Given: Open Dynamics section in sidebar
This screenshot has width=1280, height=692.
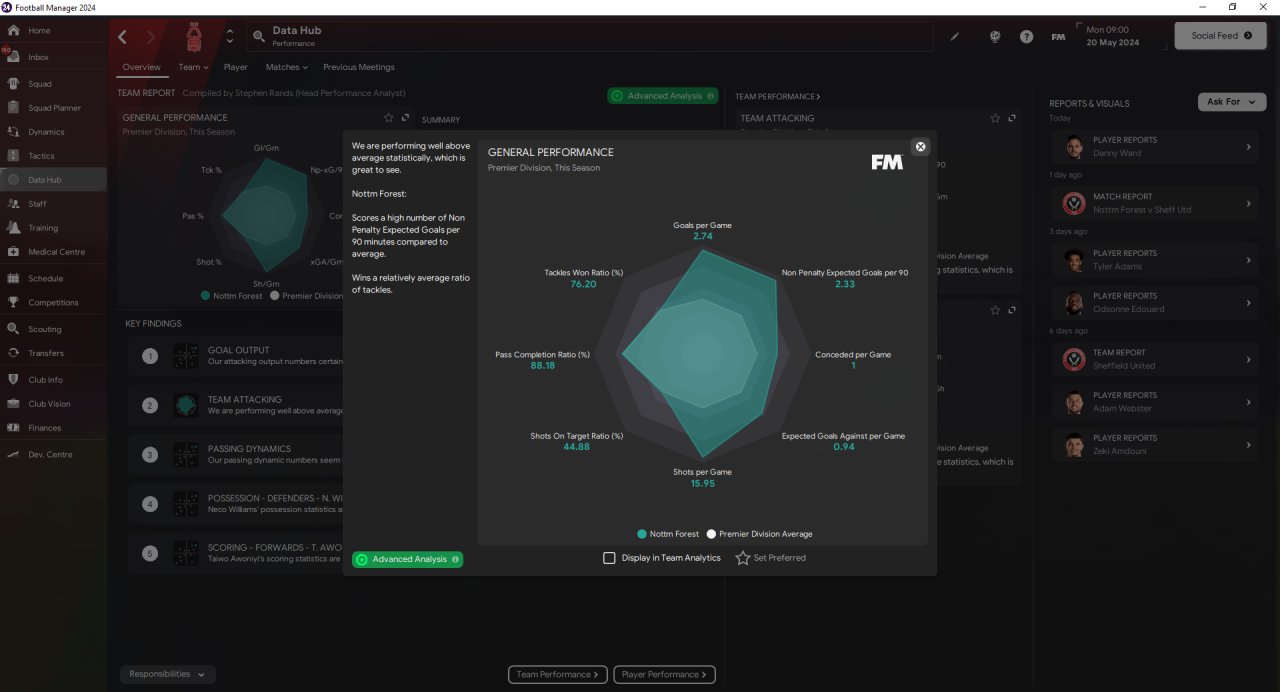Looking at the screenshot, I should click(53, 132).
